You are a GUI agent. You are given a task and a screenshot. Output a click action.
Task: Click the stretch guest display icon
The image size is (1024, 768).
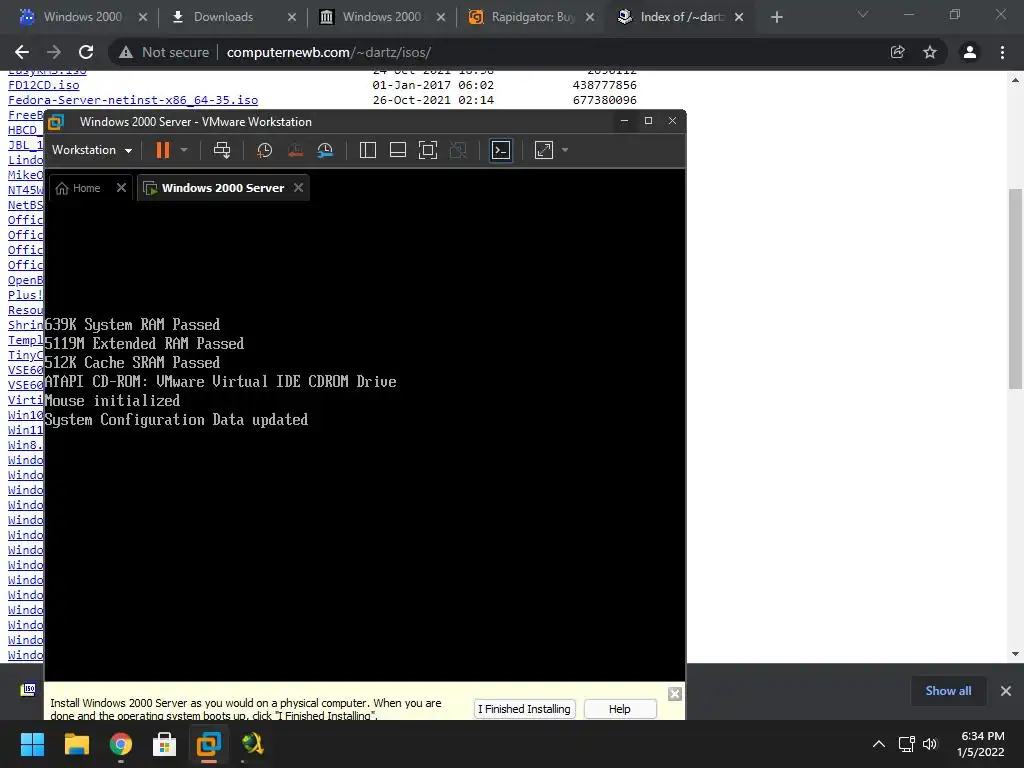point(544,150)
